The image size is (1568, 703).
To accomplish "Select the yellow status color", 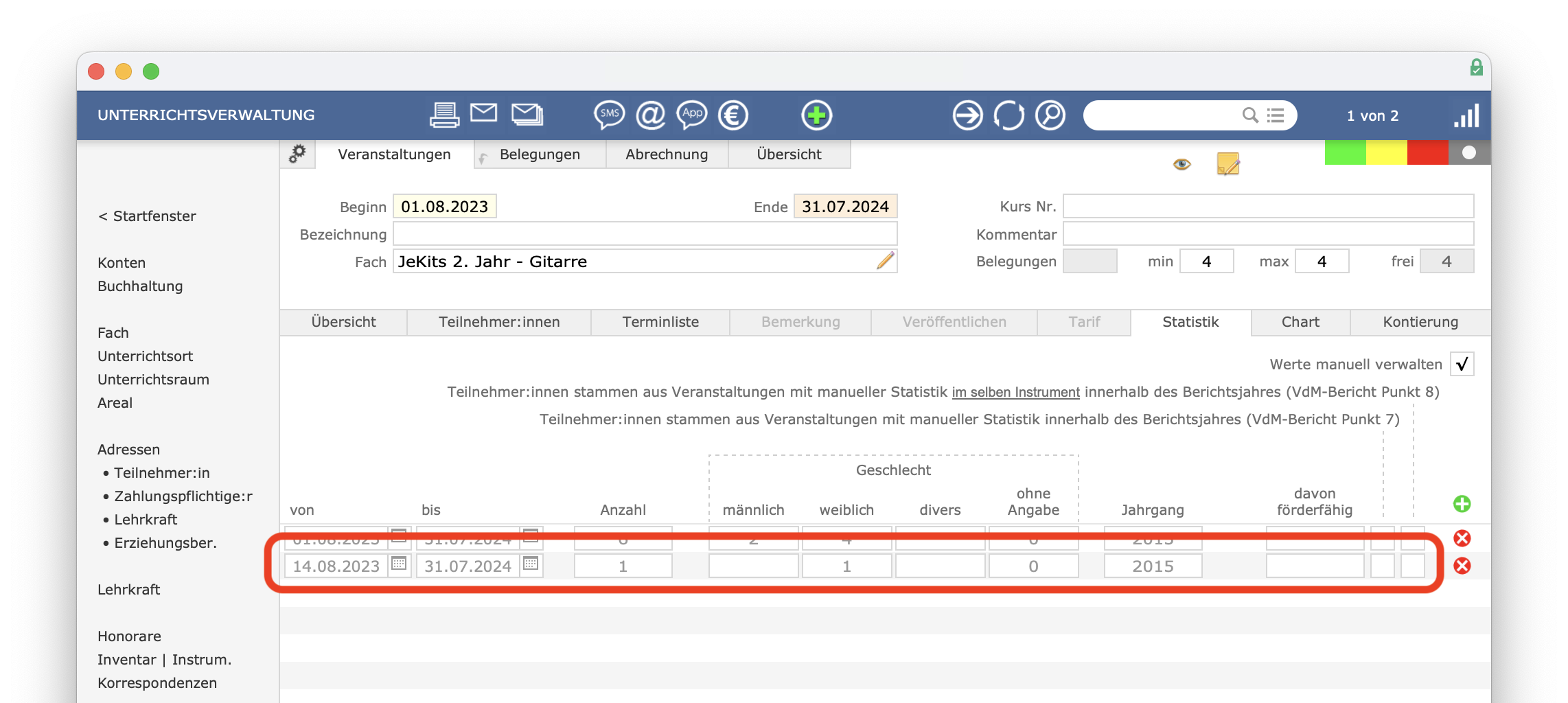I will pyautogui.click(x=1386, y=152).
